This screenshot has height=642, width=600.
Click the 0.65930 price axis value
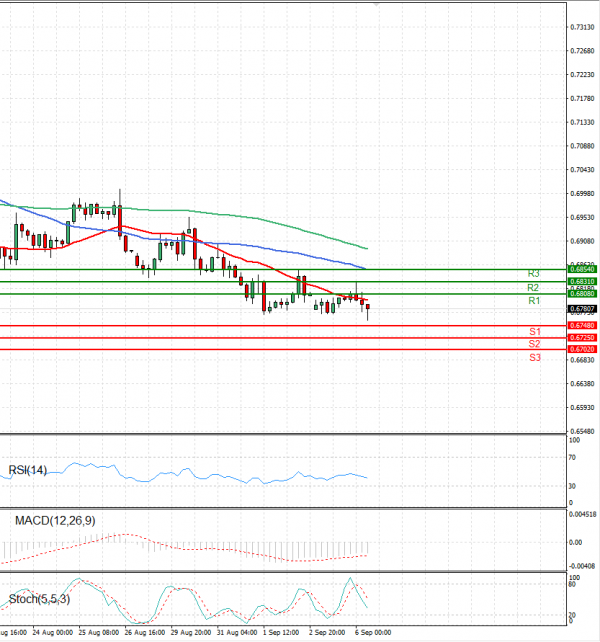[582, 408]
